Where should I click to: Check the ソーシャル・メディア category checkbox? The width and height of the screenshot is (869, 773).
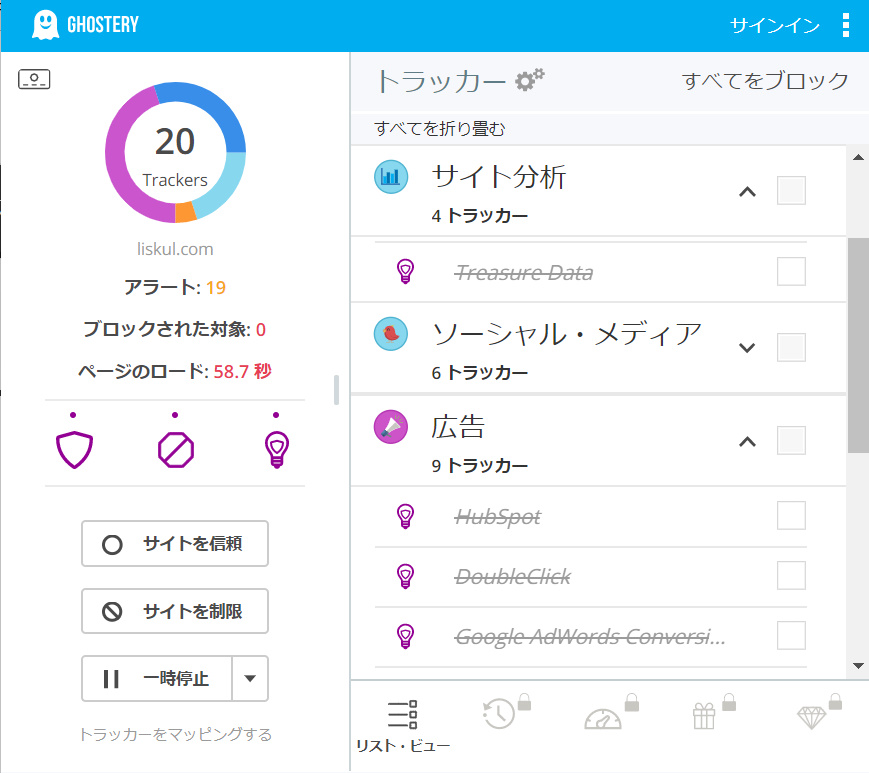pyautogui.click(x=791, y=347)
